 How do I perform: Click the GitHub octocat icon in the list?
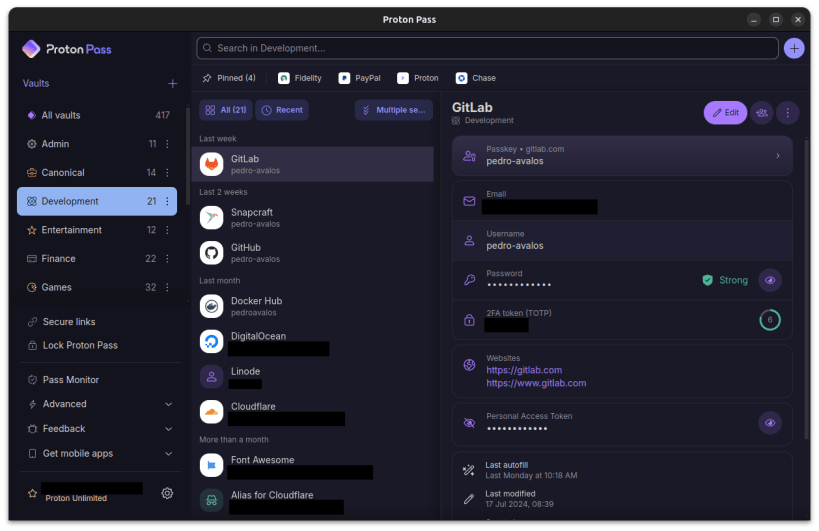(x=212, y=253)
